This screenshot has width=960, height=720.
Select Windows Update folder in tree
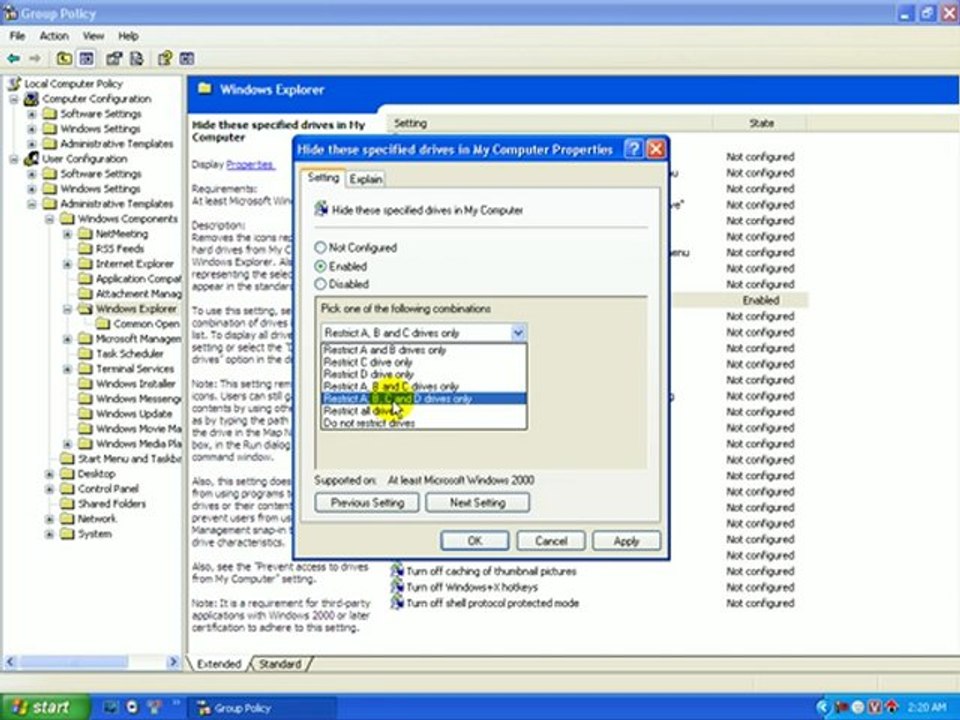point(127,413)
